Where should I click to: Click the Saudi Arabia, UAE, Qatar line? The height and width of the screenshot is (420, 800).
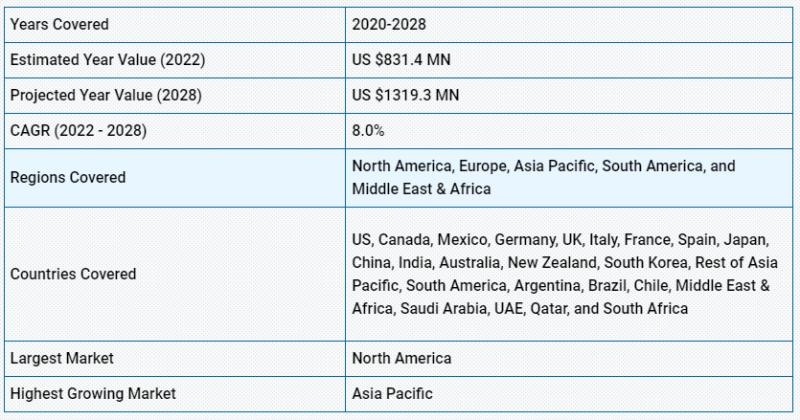click(520, 308)
